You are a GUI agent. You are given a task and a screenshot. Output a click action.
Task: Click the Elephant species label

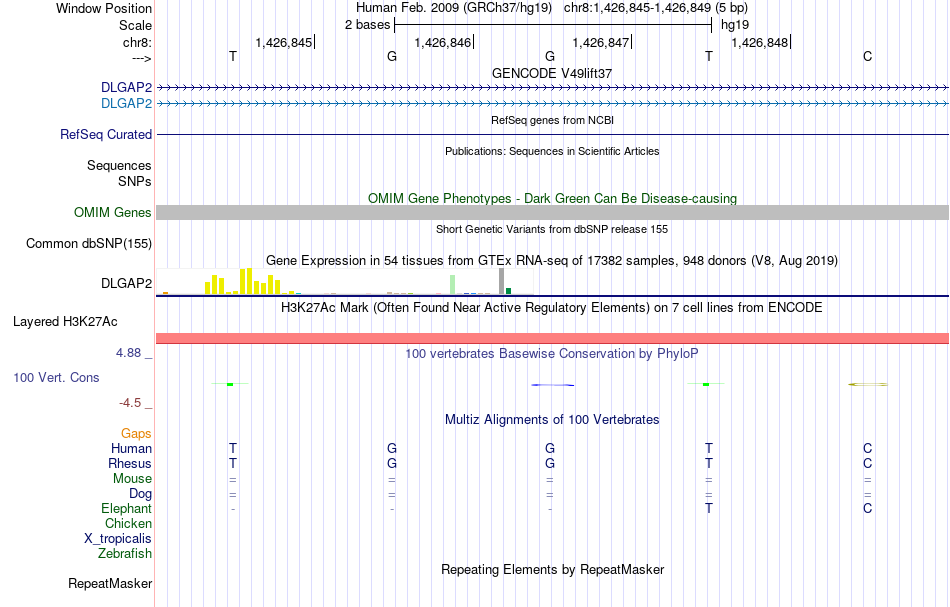[x=127, y=509]
